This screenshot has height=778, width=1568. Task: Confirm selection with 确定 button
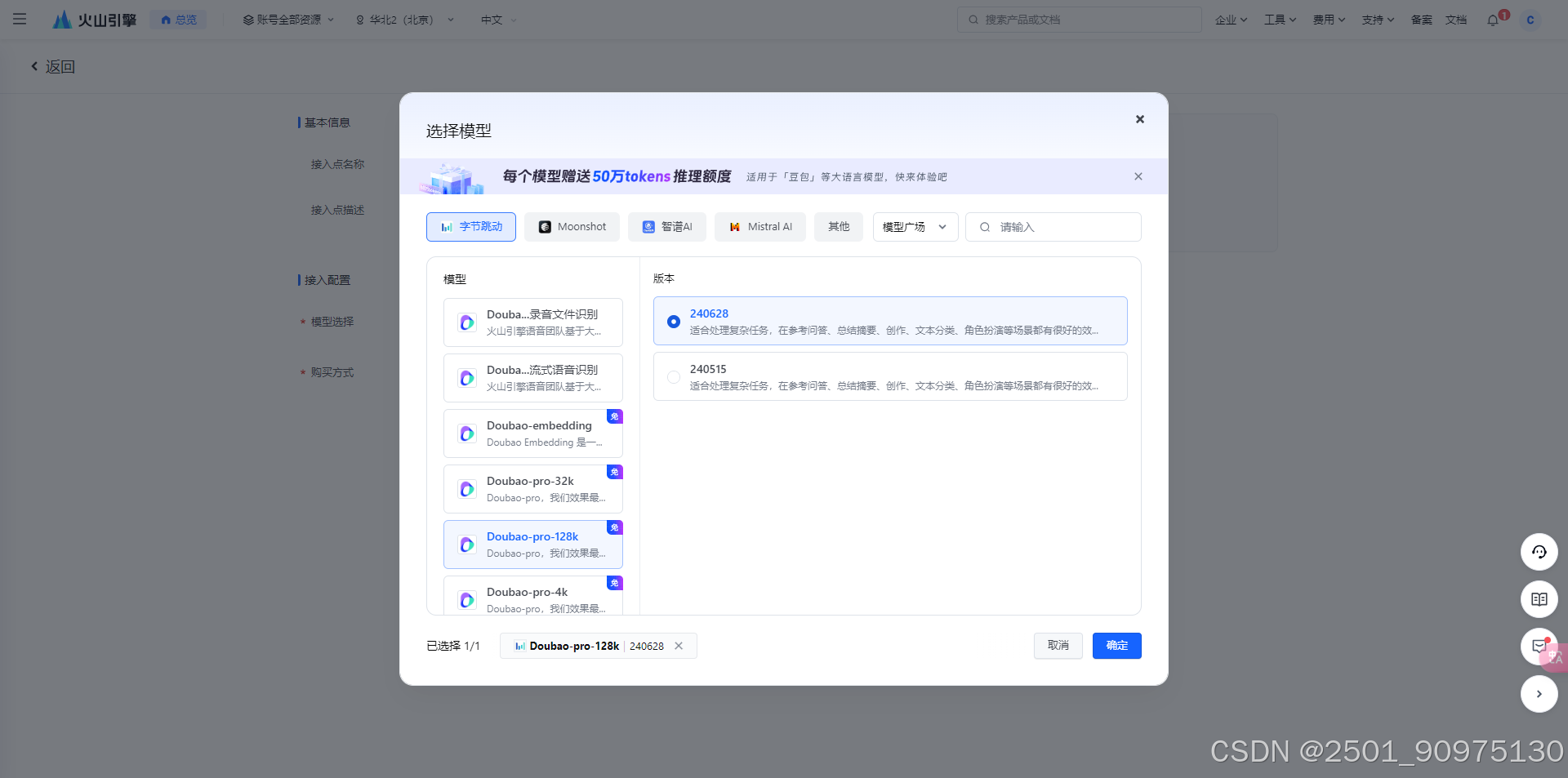1117,646
